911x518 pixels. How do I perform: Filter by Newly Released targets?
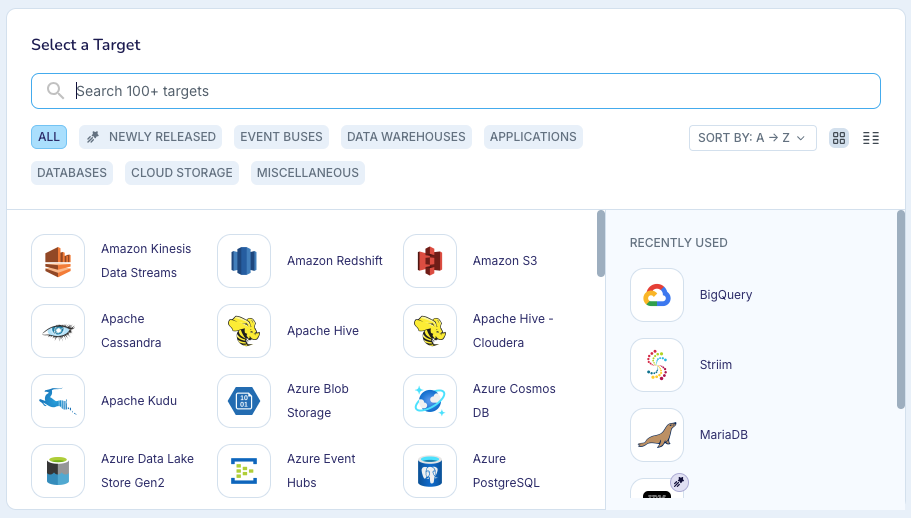coord(150,137)
